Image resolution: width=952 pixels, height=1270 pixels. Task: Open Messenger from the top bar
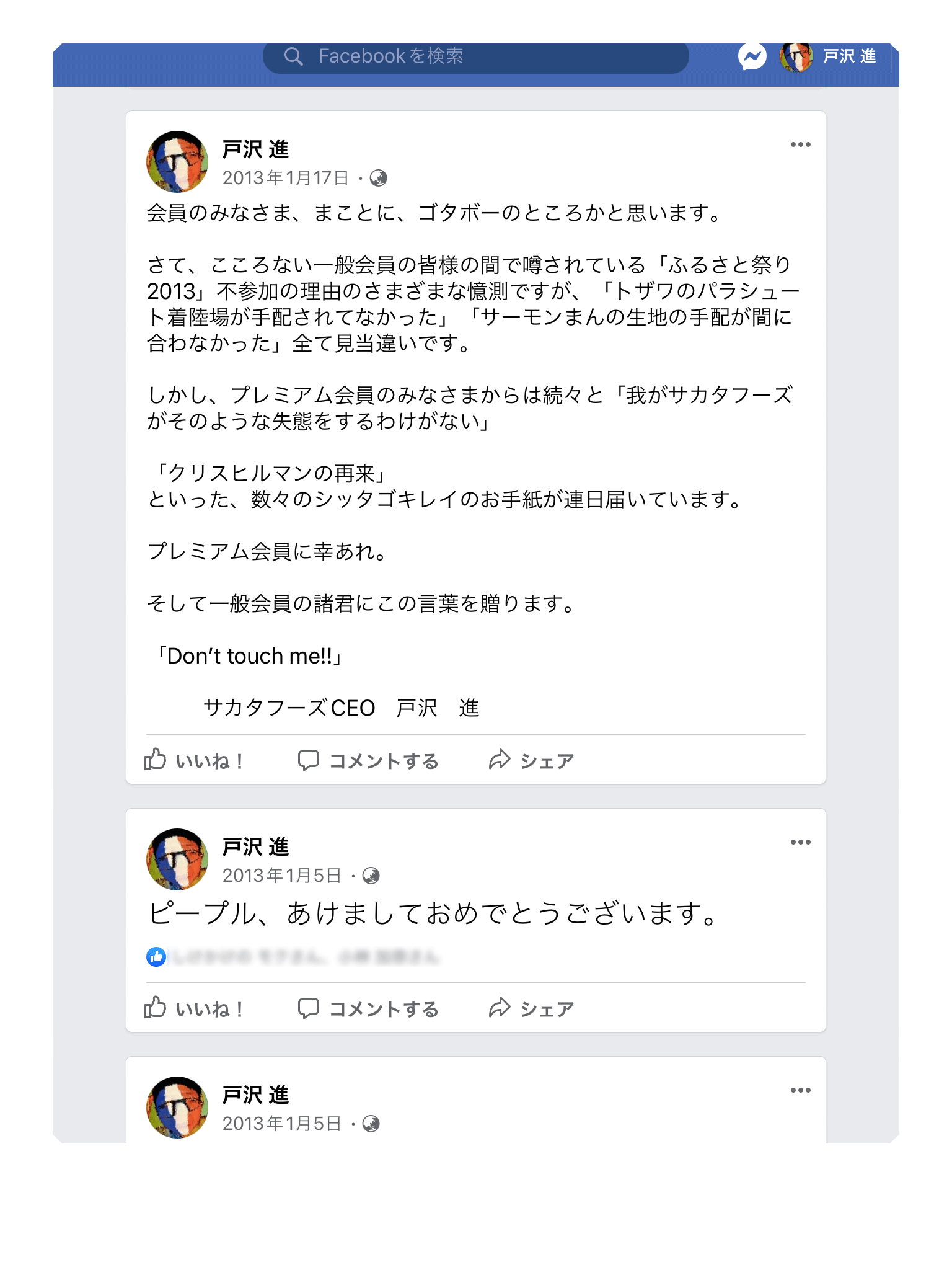point(752,58)
